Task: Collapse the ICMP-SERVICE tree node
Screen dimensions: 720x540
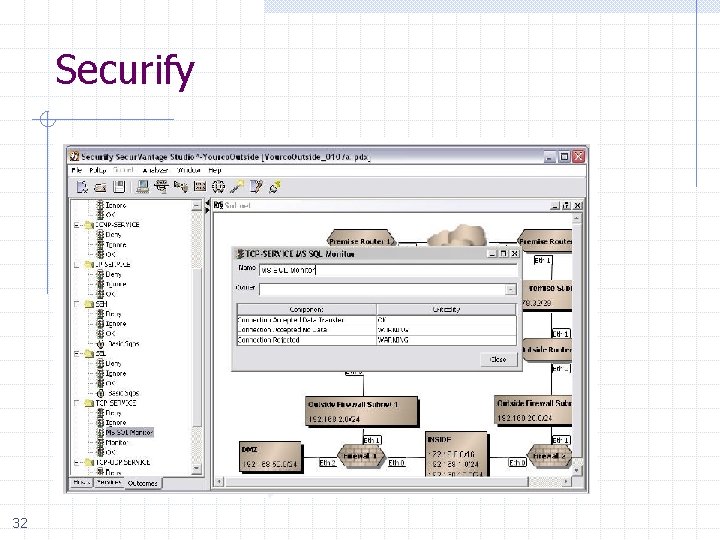Action: pos(77,225)
